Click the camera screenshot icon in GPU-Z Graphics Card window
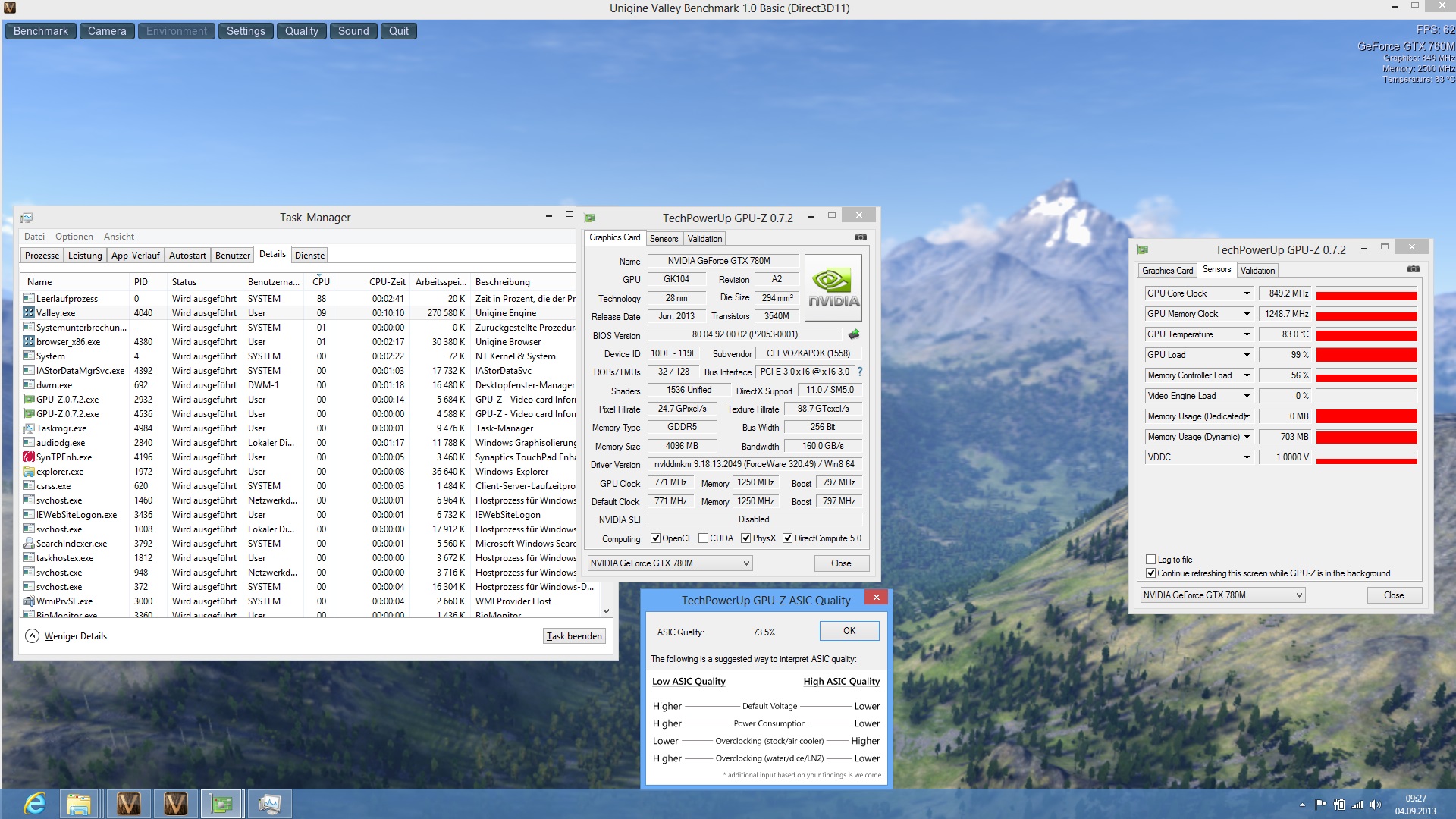1456x819 pixels. (x=860, y=237)
